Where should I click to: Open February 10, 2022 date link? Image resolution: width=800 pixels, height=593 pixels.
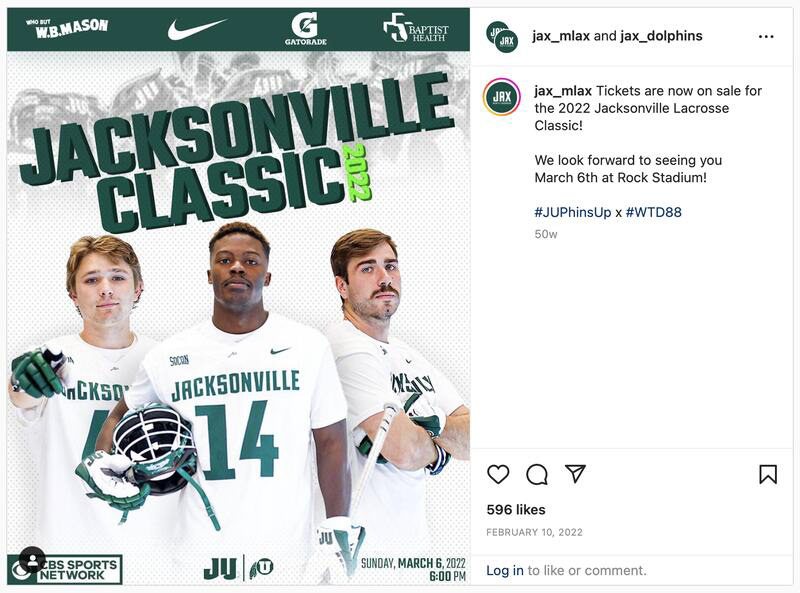pos(534,532)
